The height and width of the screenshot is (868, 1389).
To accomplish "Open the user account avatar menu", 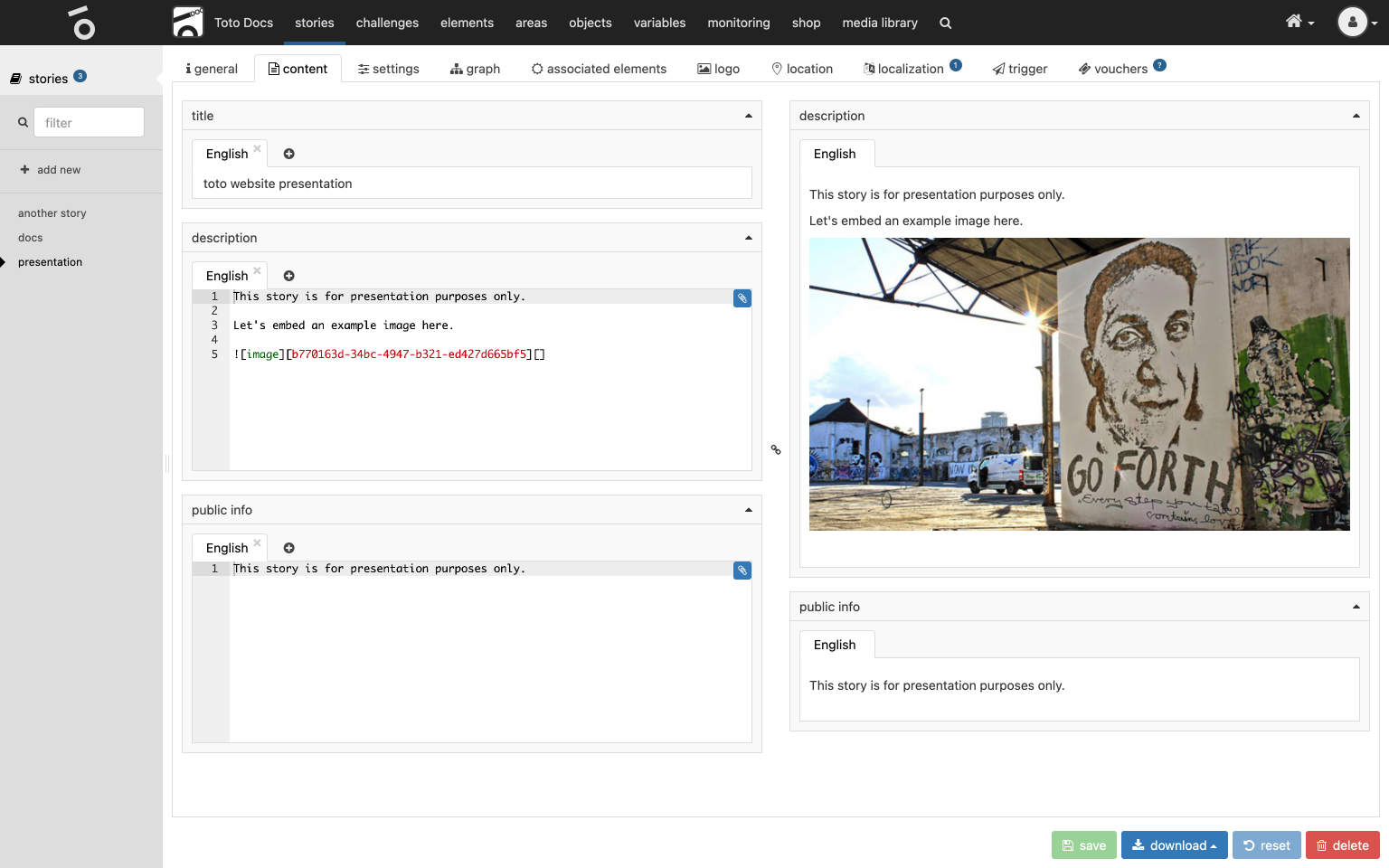I will point(1352,23).
